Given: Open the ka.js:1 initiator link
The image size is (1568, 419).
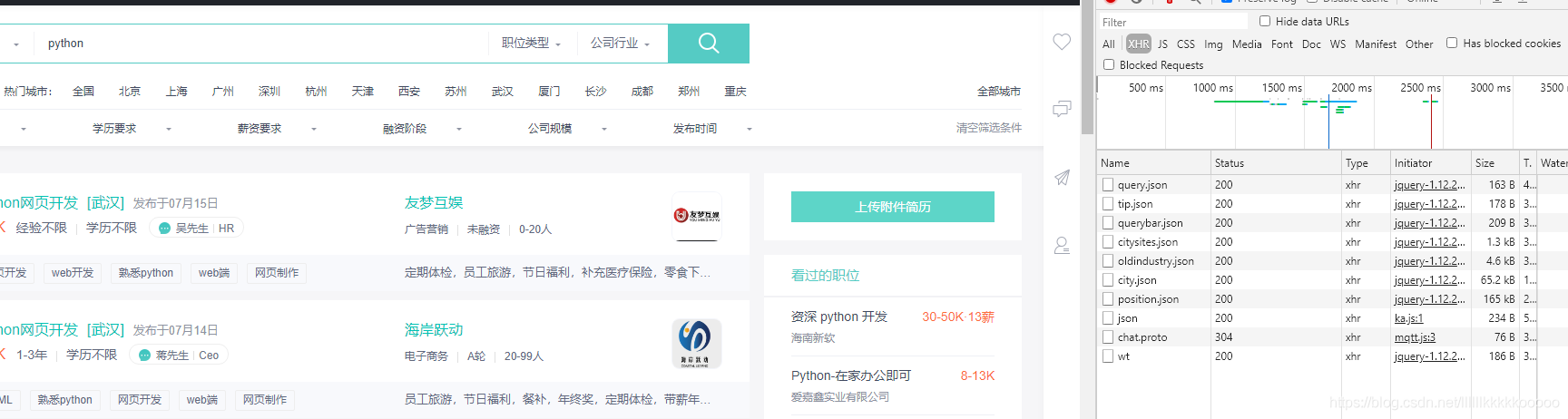Looking at the screenshot, I should 1409,318.
